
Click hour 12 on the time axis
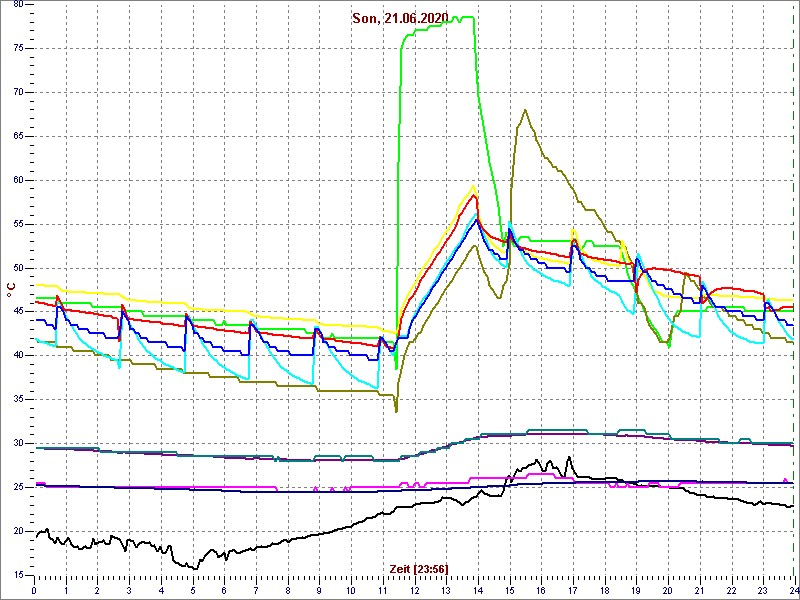pyautogui.click(x=414, y=589)
